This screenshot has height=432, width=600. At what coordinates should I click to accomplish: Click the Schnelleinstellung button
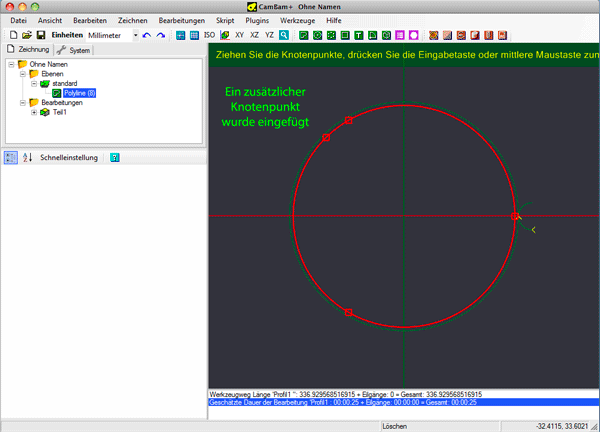pyautogui.click(x=69, y=157)
